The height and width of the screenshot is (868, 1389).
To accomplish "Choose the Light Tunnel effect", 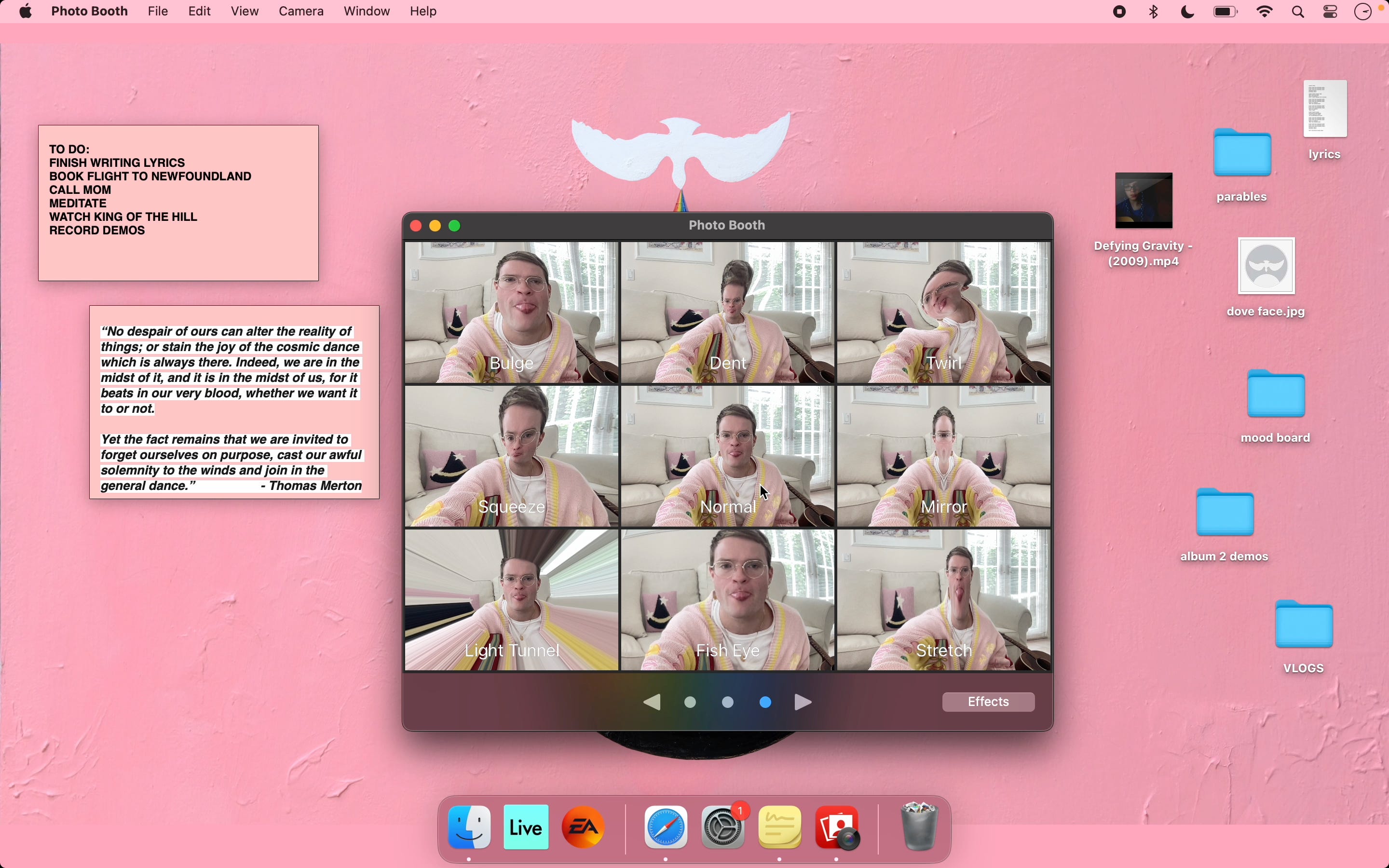I will point(511,599).
